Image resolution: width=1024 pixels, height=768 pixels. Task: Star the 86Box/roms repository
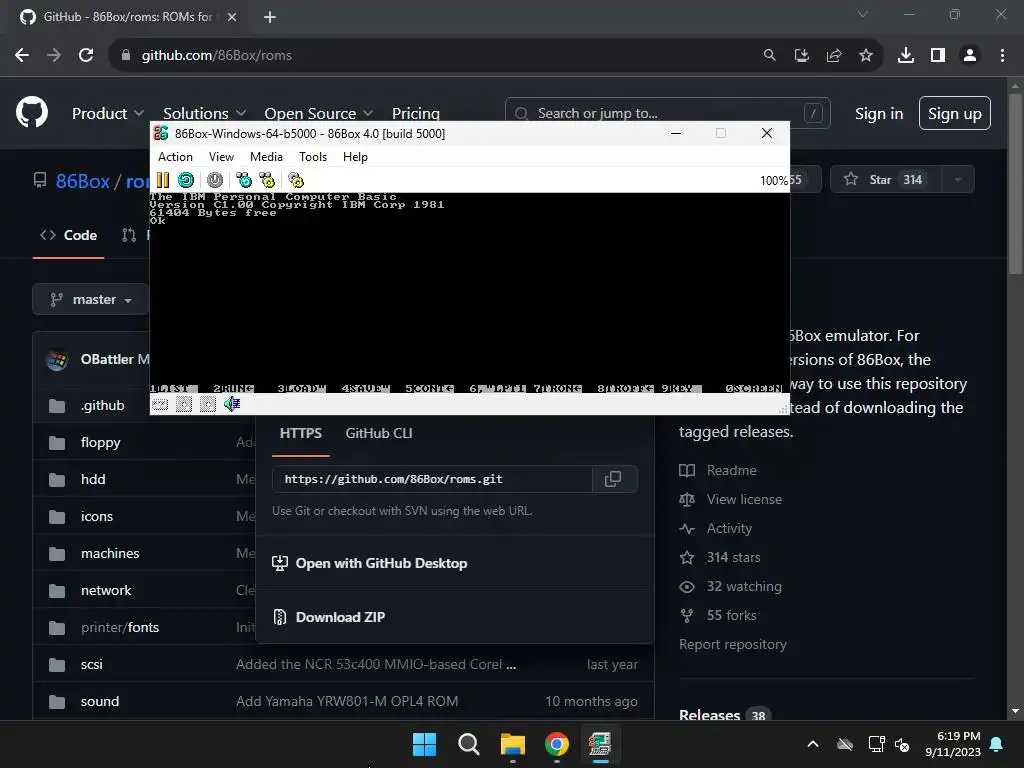point(885,180)
